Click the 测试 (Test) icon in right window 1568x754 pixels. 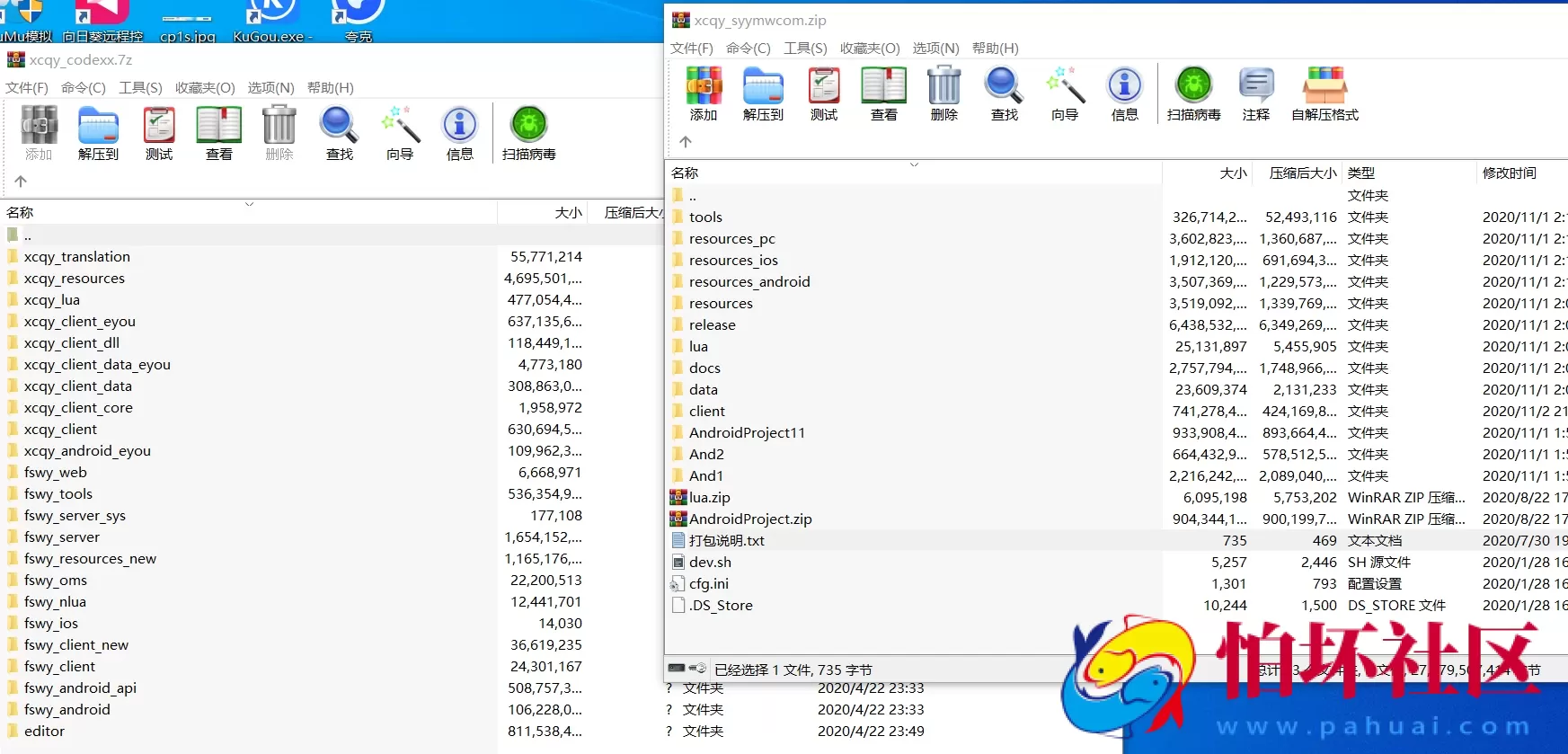point(823,93)
